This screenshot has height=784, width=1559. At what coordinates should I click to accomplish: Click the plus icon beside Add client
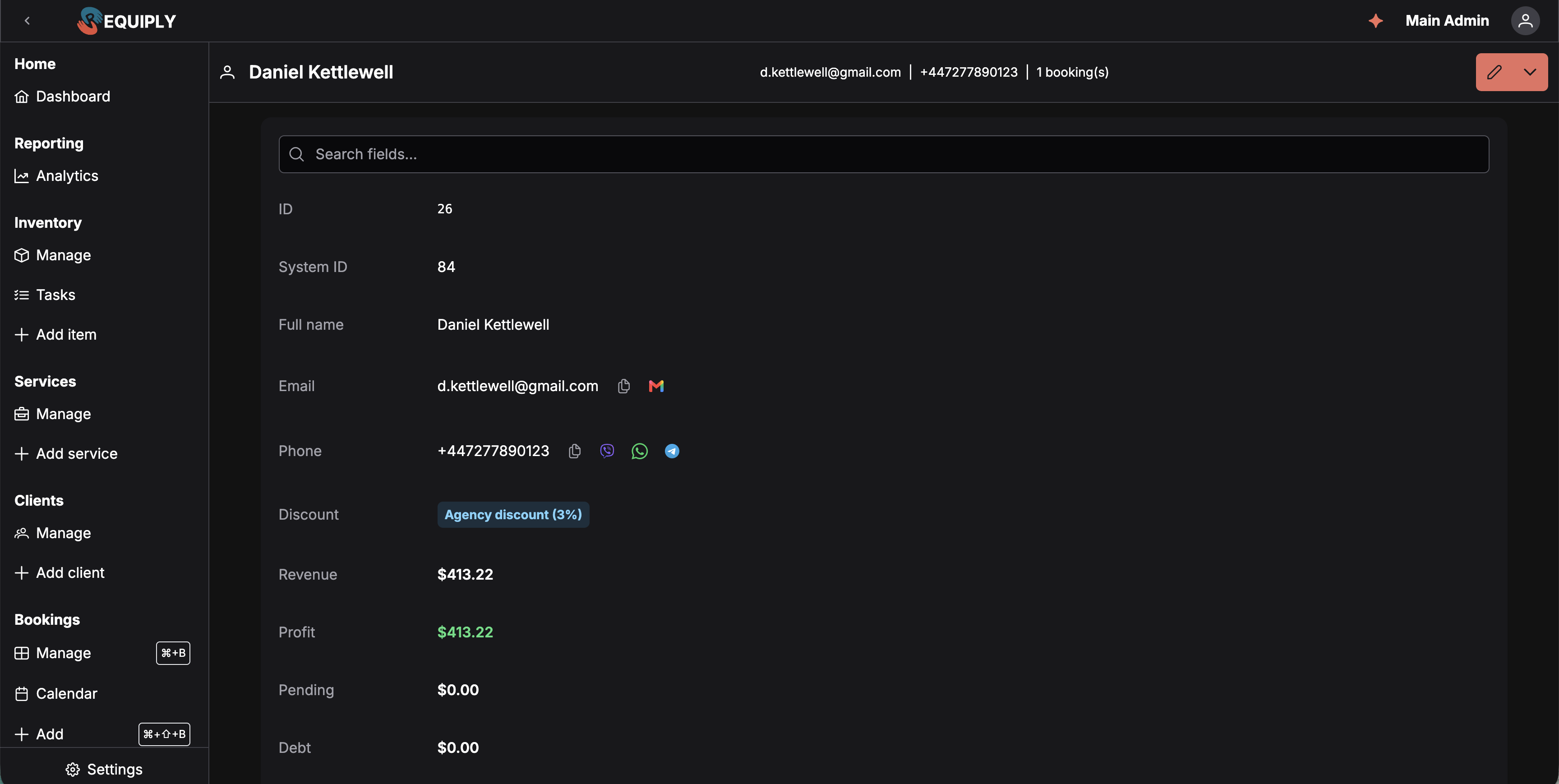(22, 573)
